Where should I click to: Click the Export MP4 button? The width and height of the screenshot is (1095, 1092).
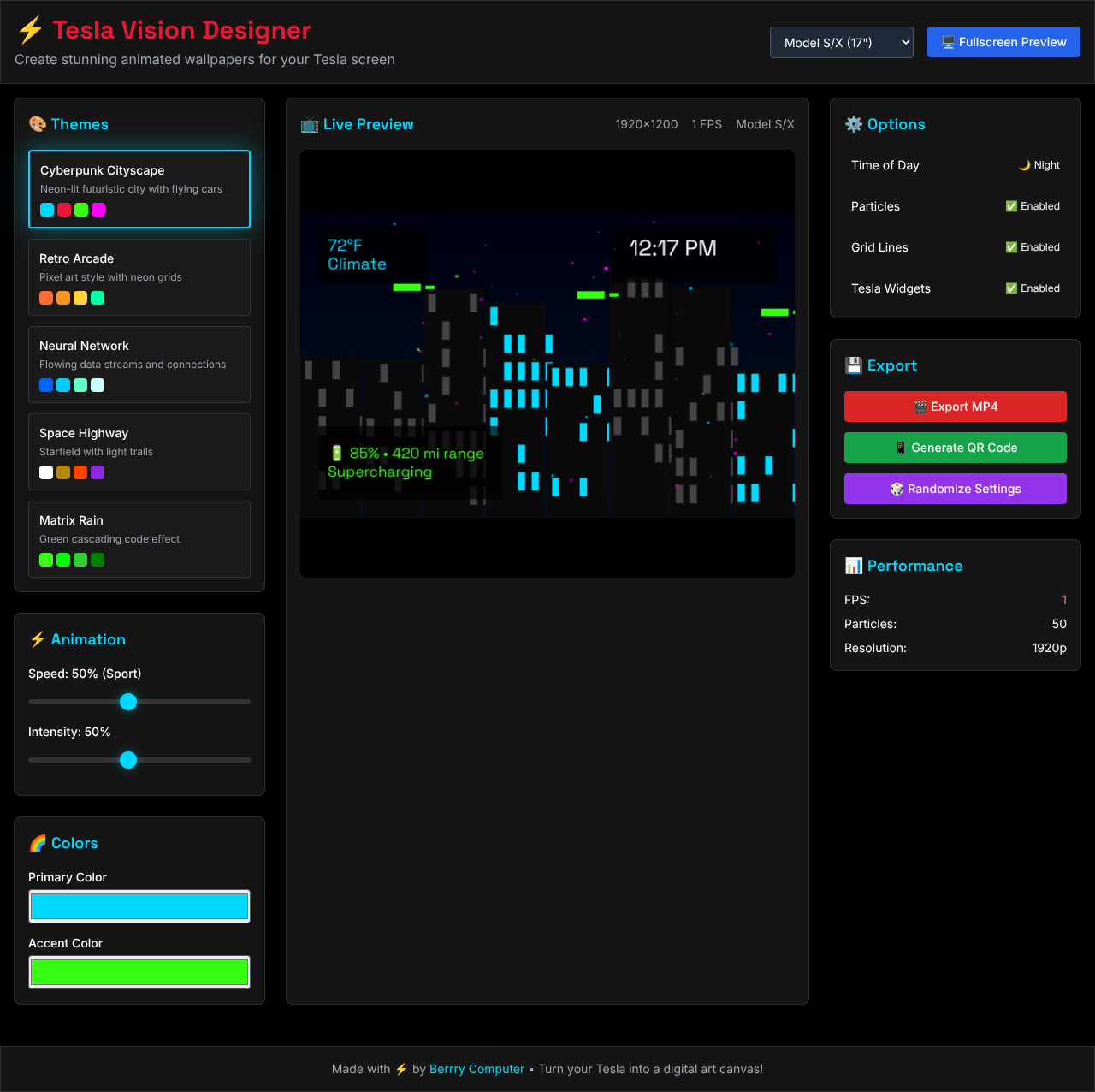955,407
